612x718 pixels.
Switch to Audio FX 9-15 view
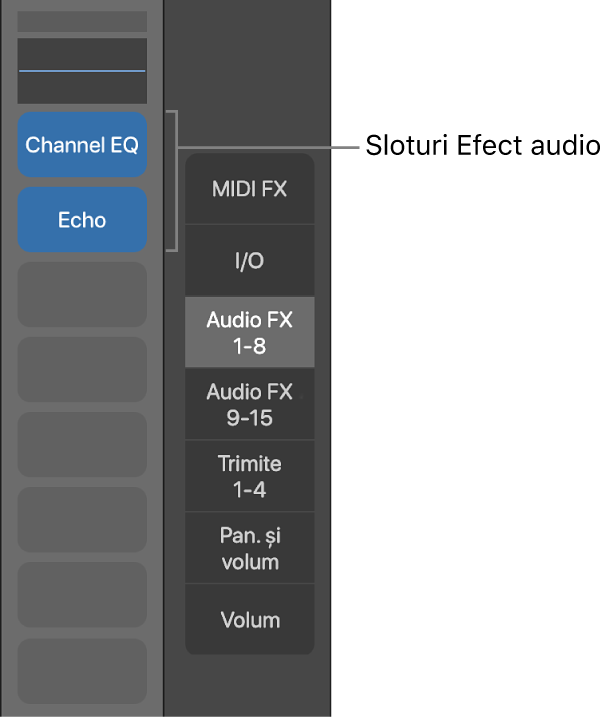coord(249,405)
